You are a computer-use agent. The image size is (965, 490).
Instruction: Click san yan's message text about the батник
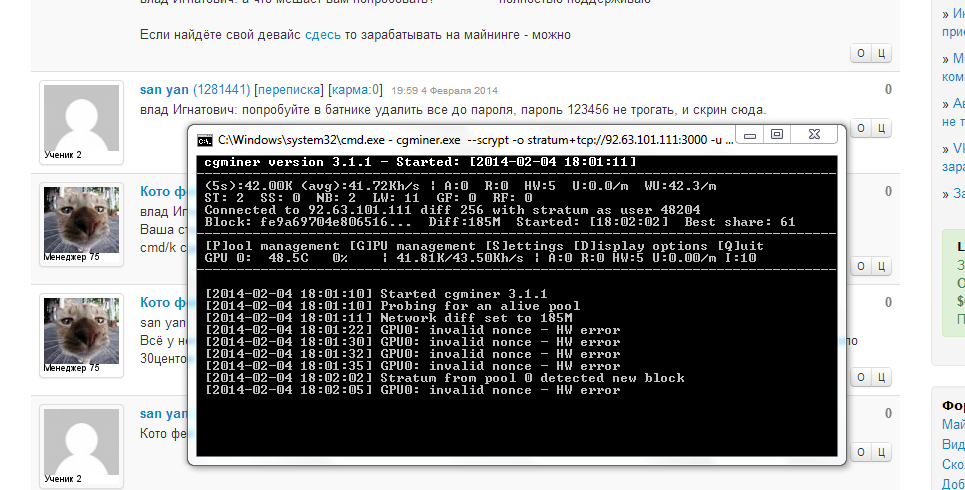[x=453, y=110]
